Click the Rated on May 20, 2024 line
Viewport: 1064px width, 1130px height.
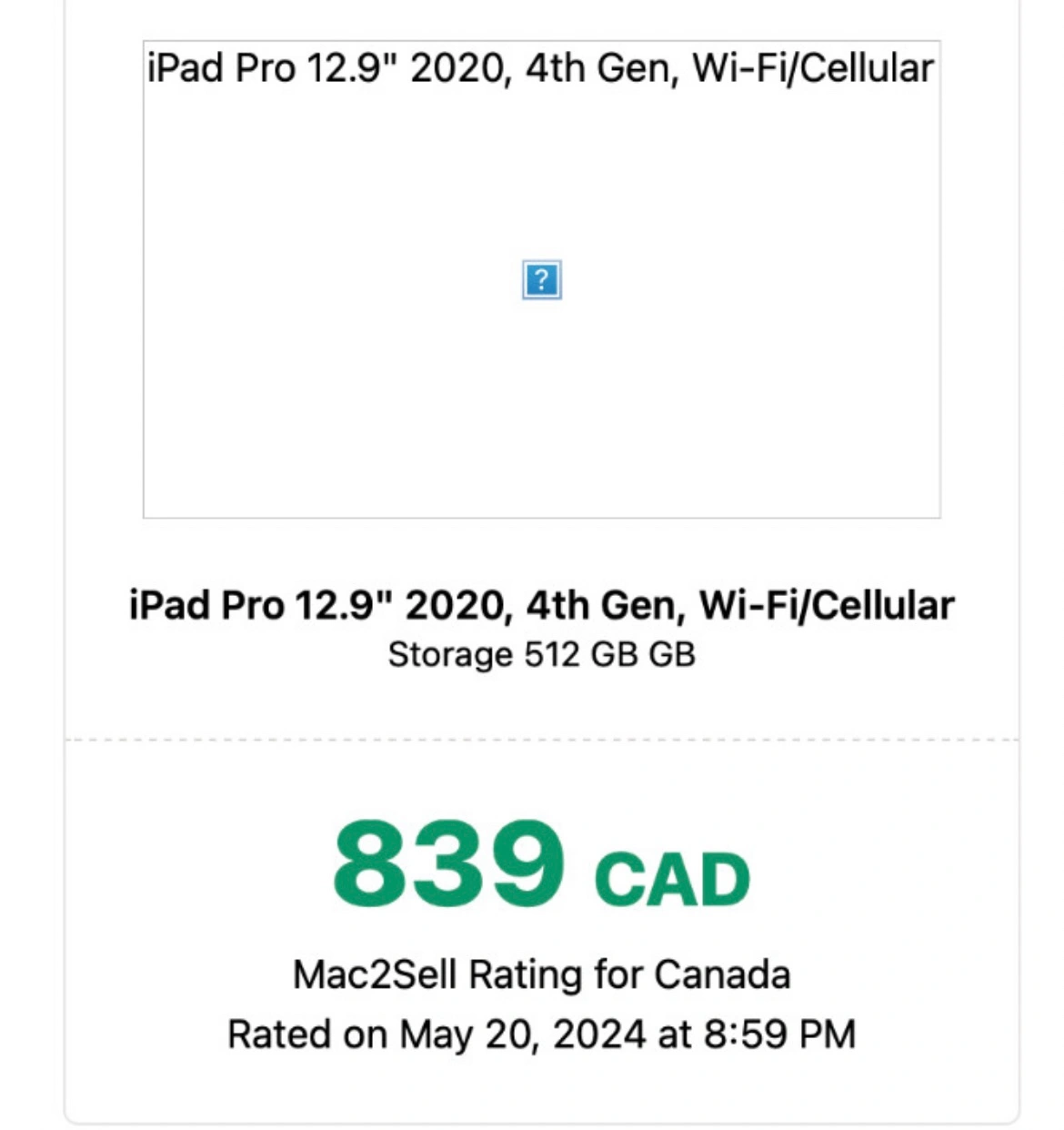point(541,1034)
